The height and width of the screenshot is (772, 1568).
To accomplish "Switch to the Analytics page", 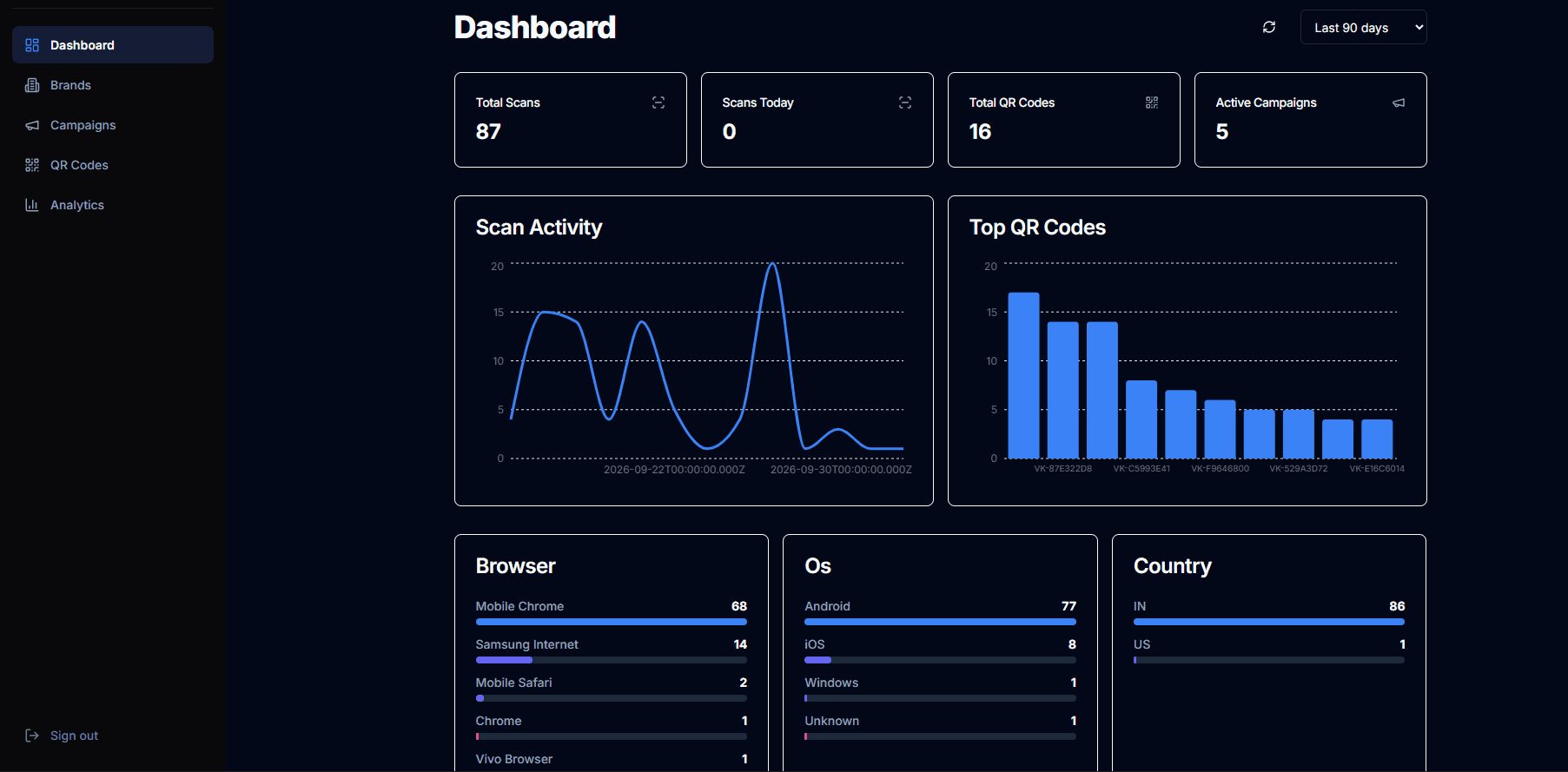I will click(x=113, y=205).
